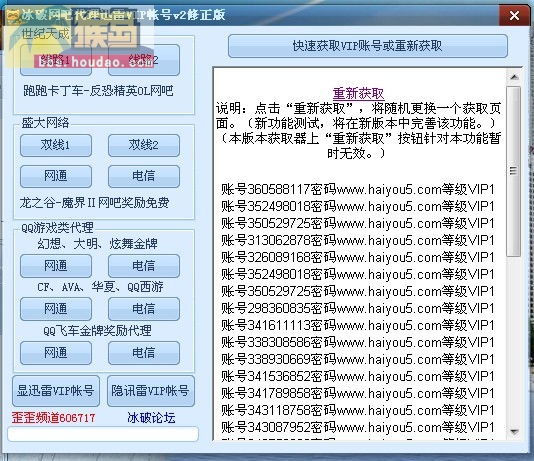
Task: Click 电信 under QQ飞车金牌奖励代理
Action: [144, 353]
